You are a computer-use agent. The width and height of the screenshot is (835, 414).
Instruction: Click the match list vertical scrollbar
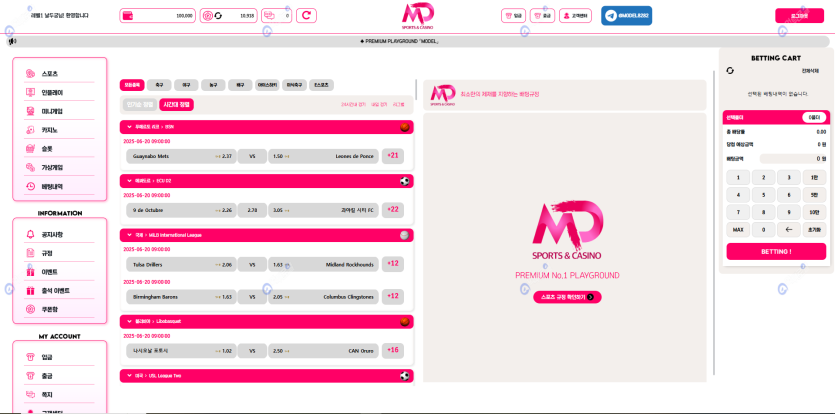tap(416, 90)
